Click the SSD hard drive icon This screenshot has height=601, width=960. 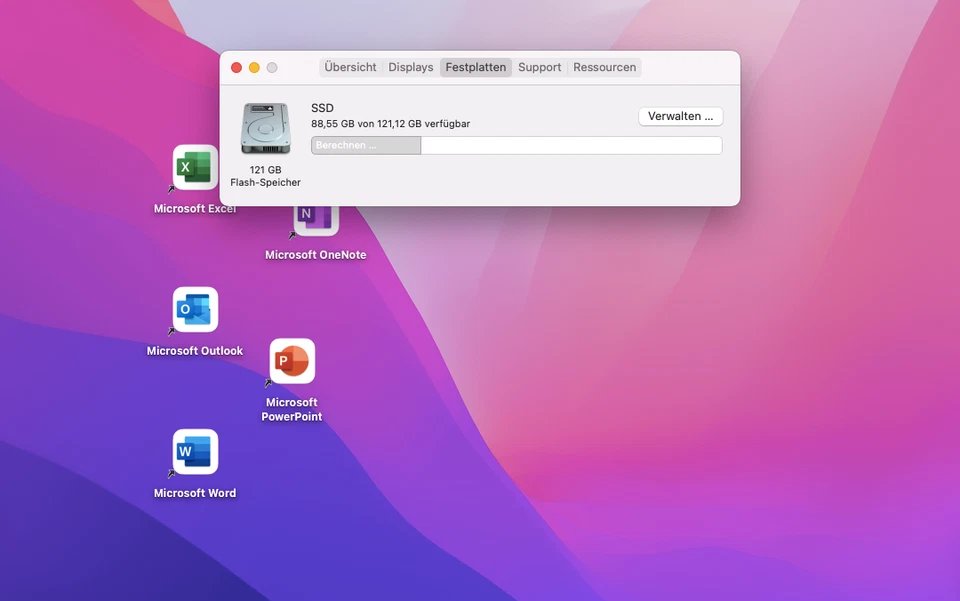[265, 129]
